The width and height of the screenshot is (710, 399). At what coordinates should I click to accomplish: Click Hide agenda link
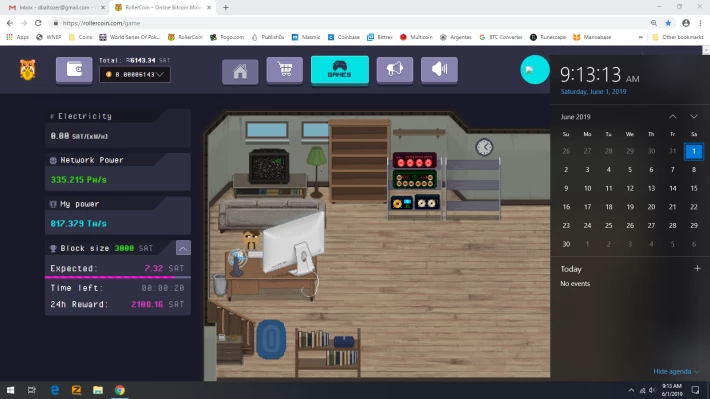click(676, 371)
